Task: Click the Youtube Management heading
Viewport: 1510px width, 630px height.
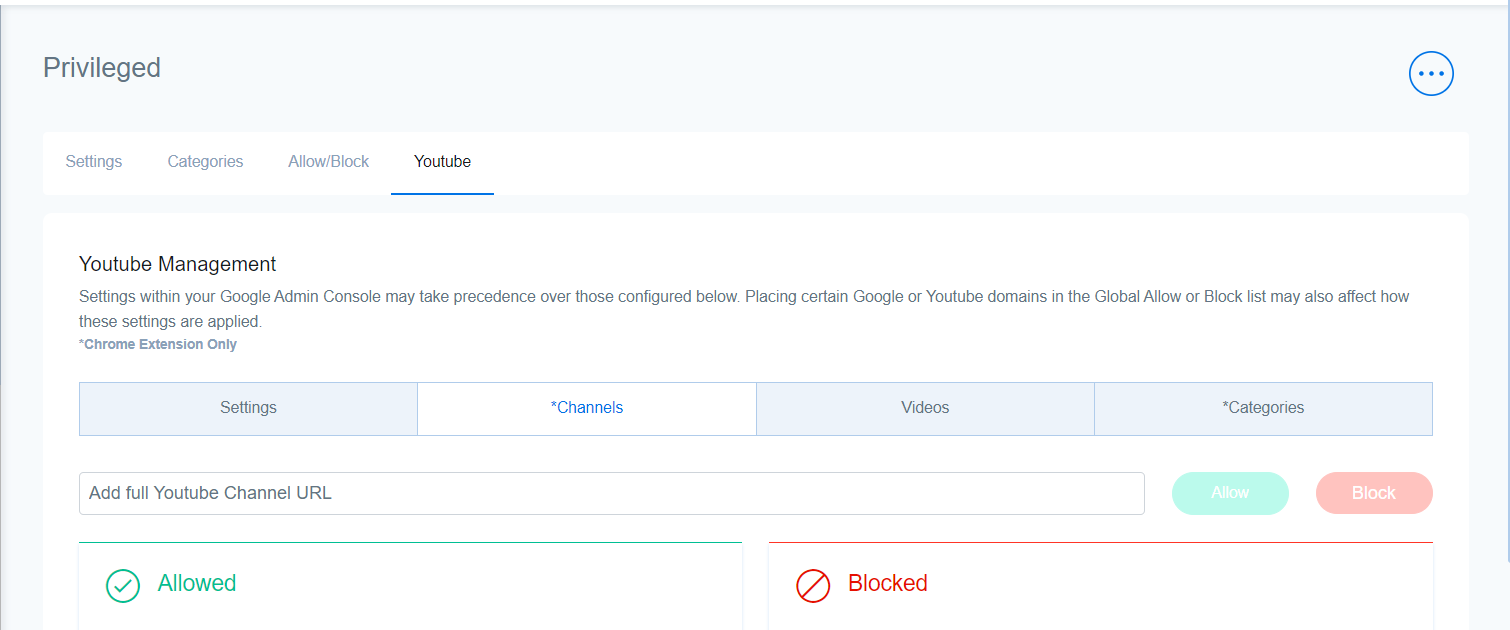Action: pyautogui.click(x=178, y=264)
